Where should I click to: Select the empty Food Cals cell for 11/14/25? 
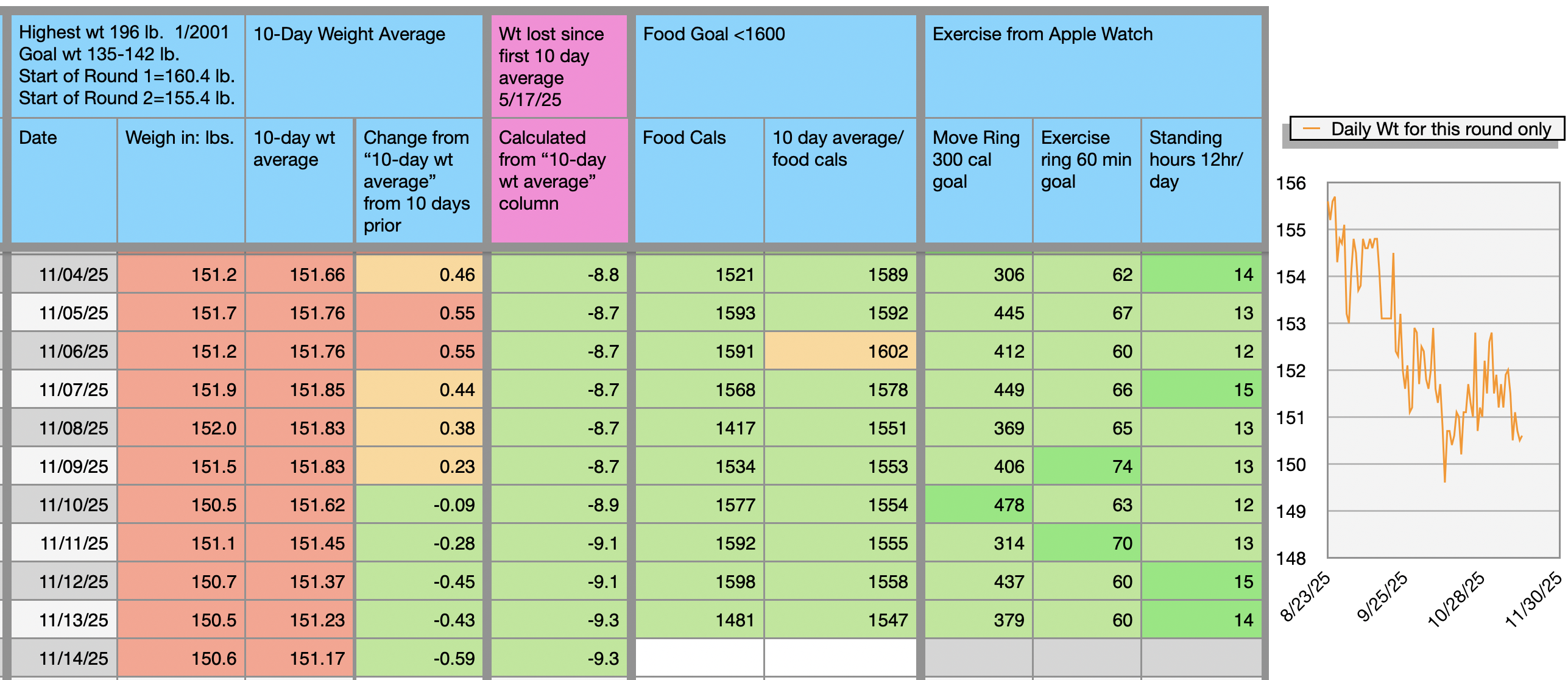click(699, 658)
